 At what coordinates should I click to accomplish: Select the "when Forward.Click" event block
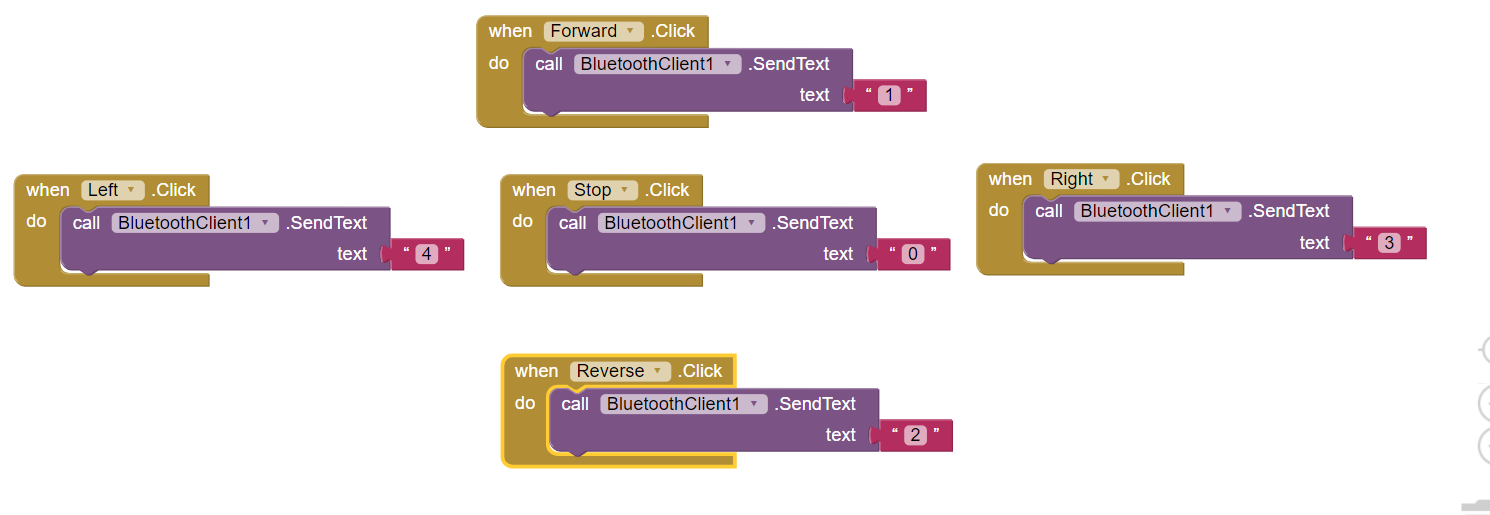coord(510,31)
